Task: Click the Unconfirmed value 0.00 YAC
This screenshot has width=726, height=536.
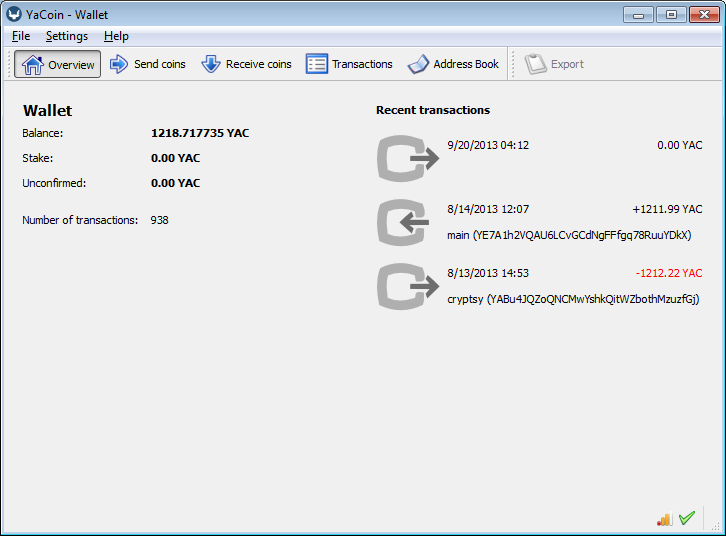Action: click(175, 183)
